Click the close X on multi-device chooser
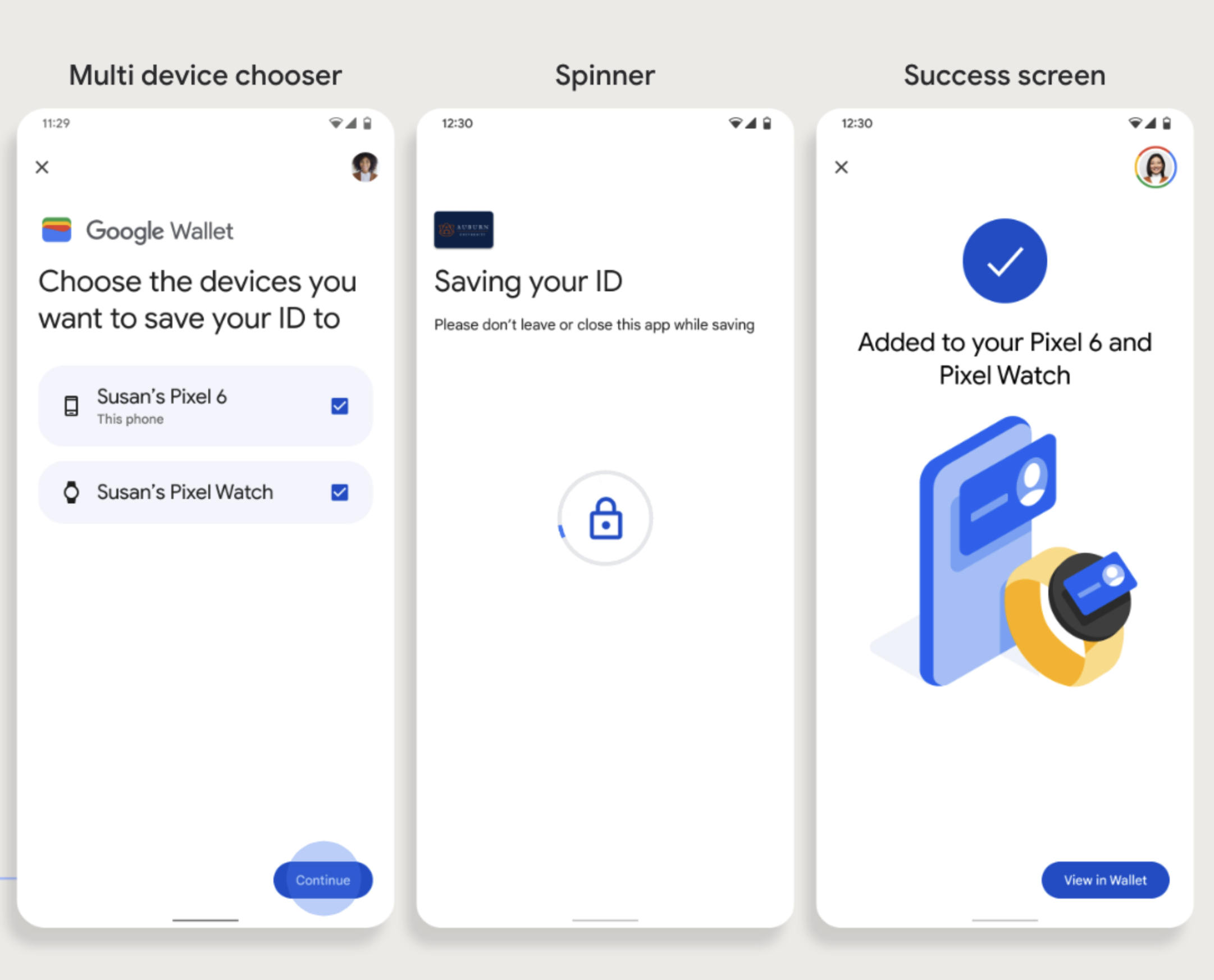The height and width of the screenshot is (980, 1214). (42, 168)
